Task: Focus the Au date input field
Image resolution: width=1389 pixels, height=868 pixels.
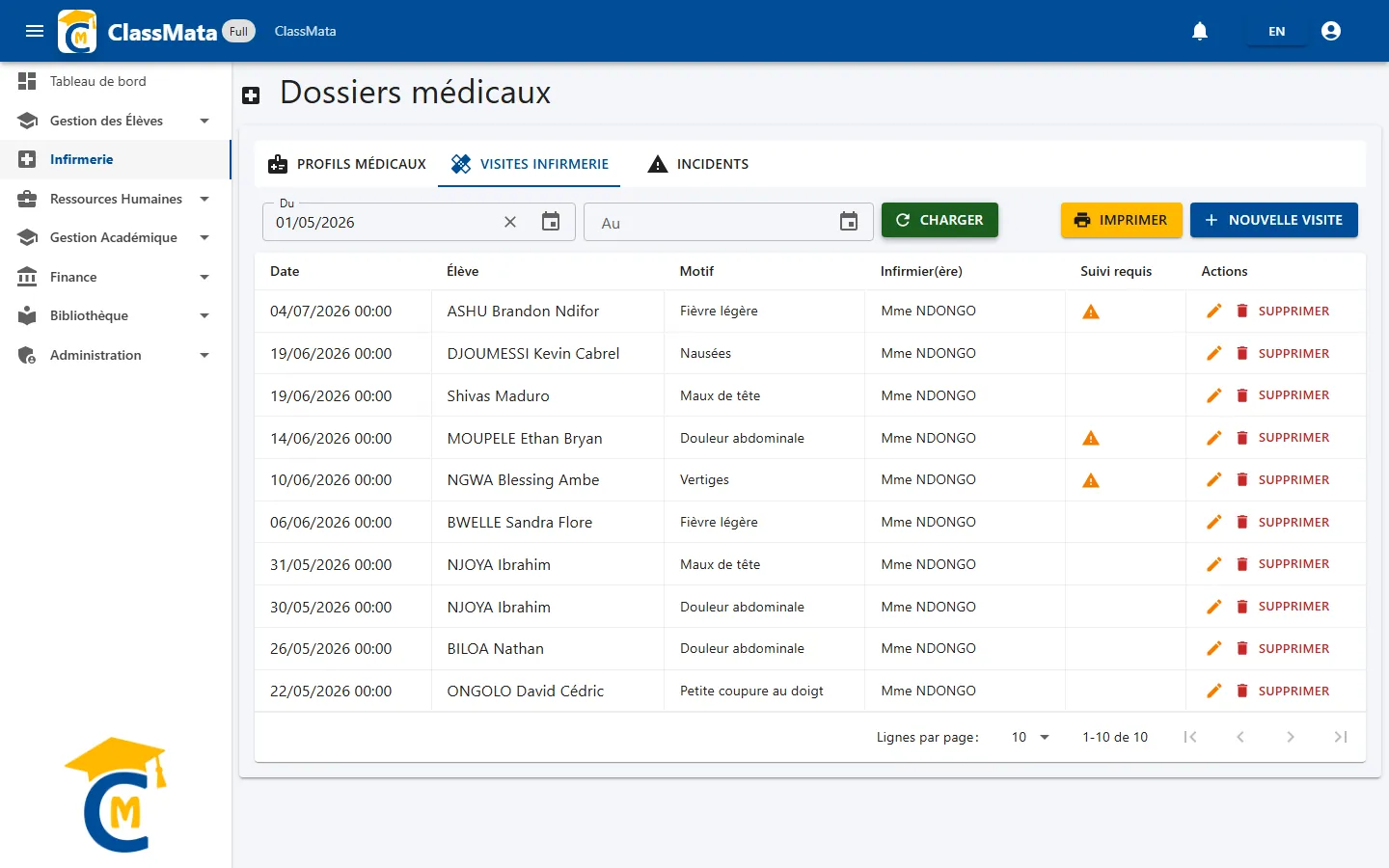Action: tap(710, 222)
